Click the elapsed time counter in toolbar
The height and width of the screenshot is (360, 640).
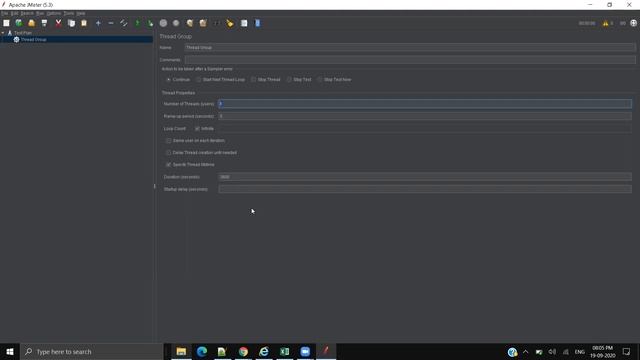[587, 23]
